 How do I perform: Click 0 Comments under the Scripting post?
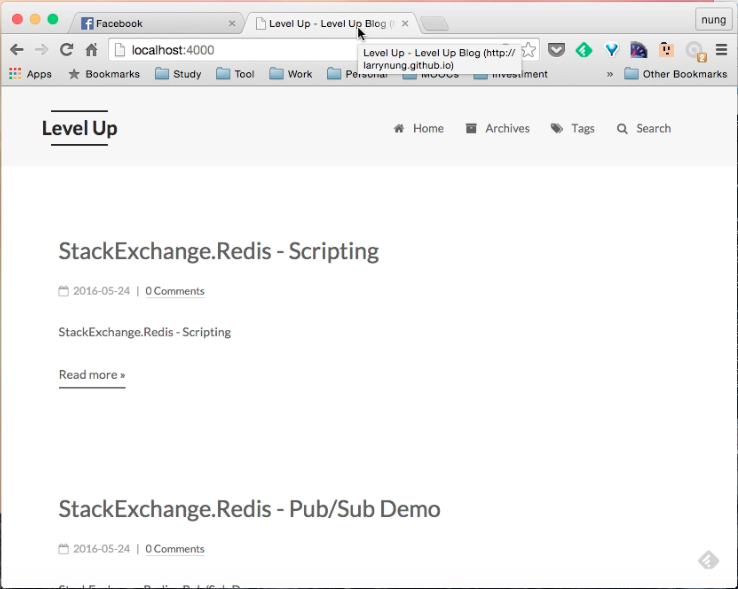(x=175, y=291)
